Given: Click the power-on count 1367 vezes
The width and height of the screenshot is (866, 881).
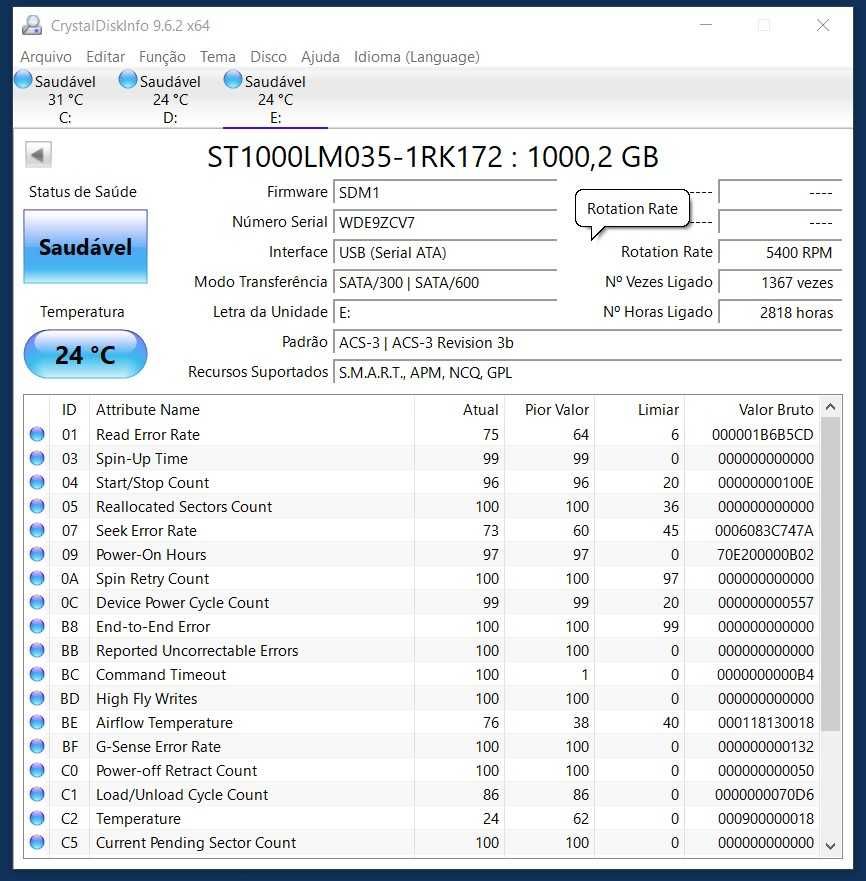Looking at the screenshot, I should click(x=781, y=282).
